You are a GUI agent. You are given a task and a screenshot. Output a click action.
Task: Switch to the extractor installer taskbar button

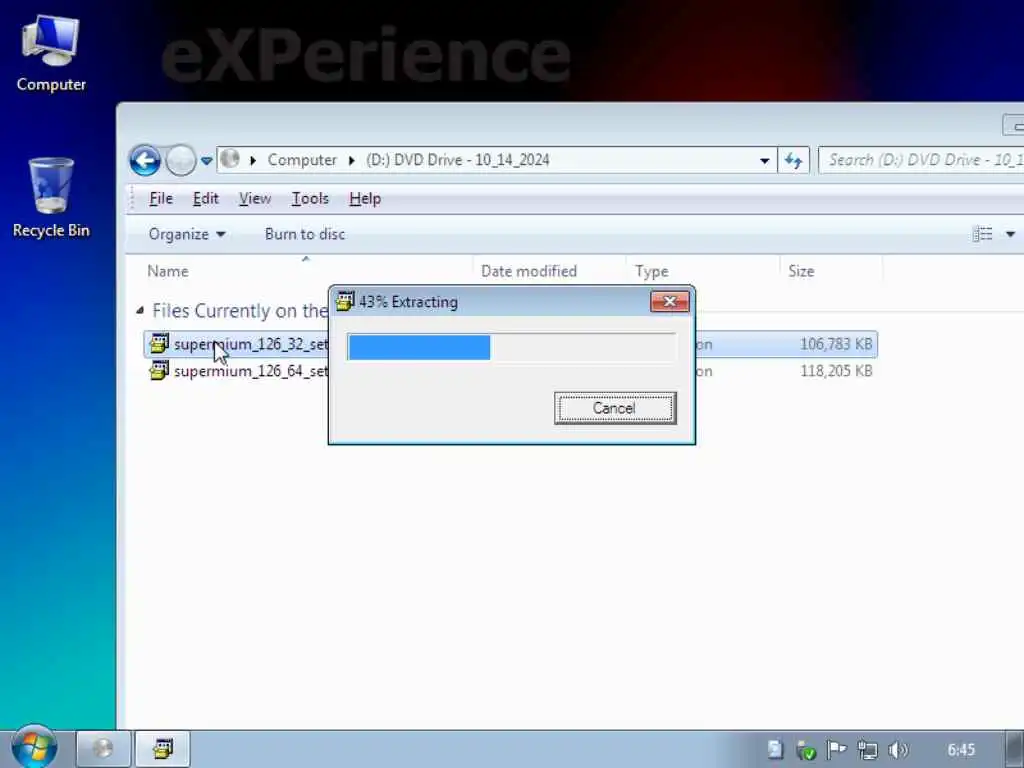[163, 748]
